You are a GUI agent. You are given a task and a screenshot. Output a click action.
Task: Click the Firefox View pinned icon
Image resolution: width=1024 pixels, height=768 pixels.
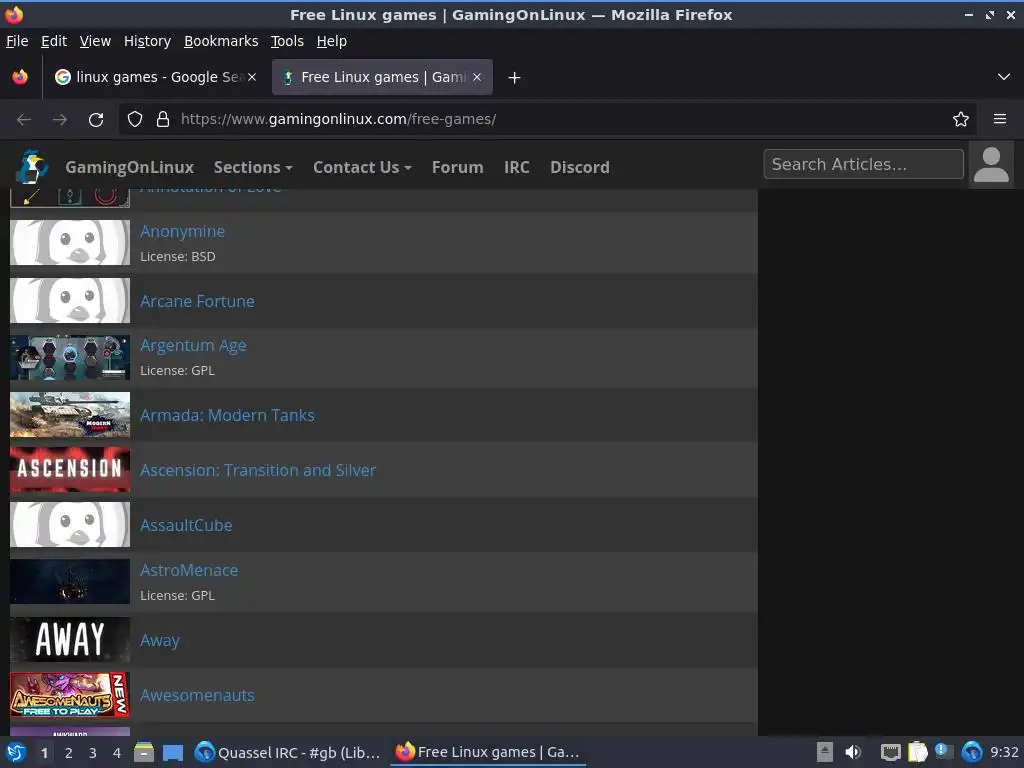pyautogui.click(x=20, y=77)
